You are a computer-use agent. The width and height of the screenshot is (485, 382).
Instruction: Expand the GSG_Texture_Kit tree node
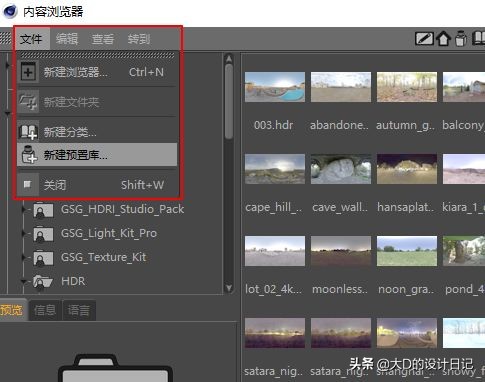point(23,257)
